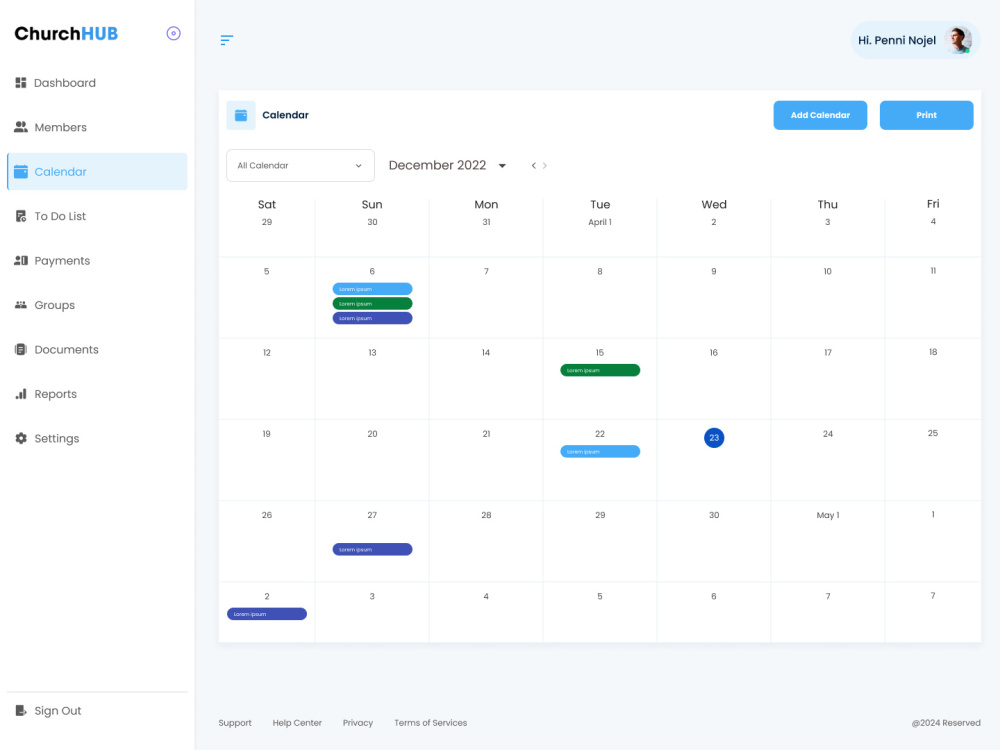Select date 28 in calendar

tap(486, 515)
